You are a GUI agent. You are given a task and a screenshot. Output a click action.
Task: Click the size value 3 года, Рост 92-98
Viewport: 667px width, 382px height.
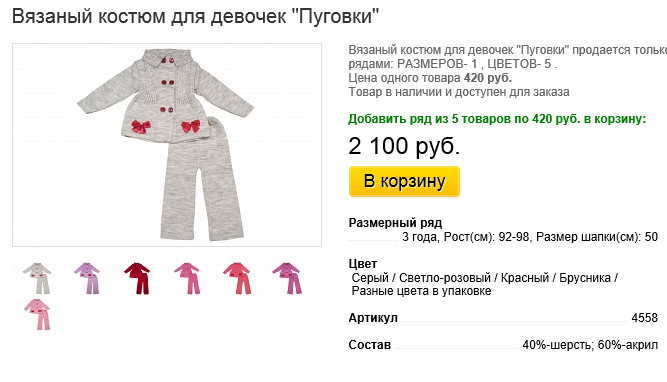tap(530, 237)
